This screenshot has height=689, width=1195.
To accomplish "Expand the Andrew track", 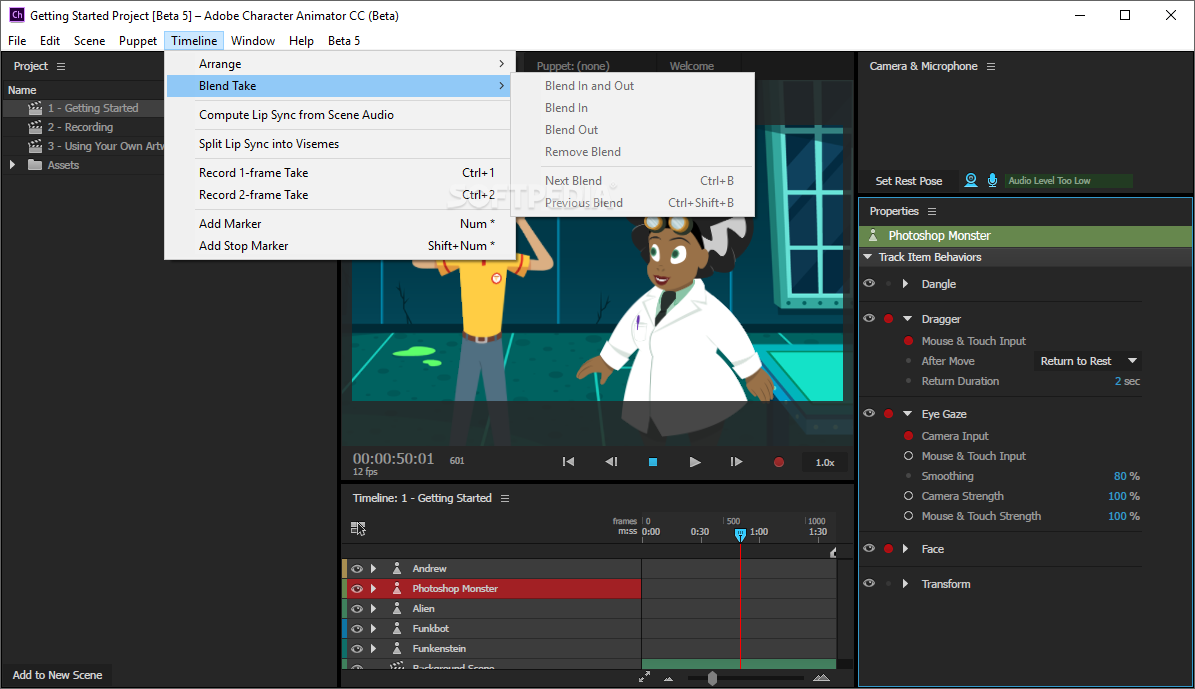I will [x=373, y=569].
